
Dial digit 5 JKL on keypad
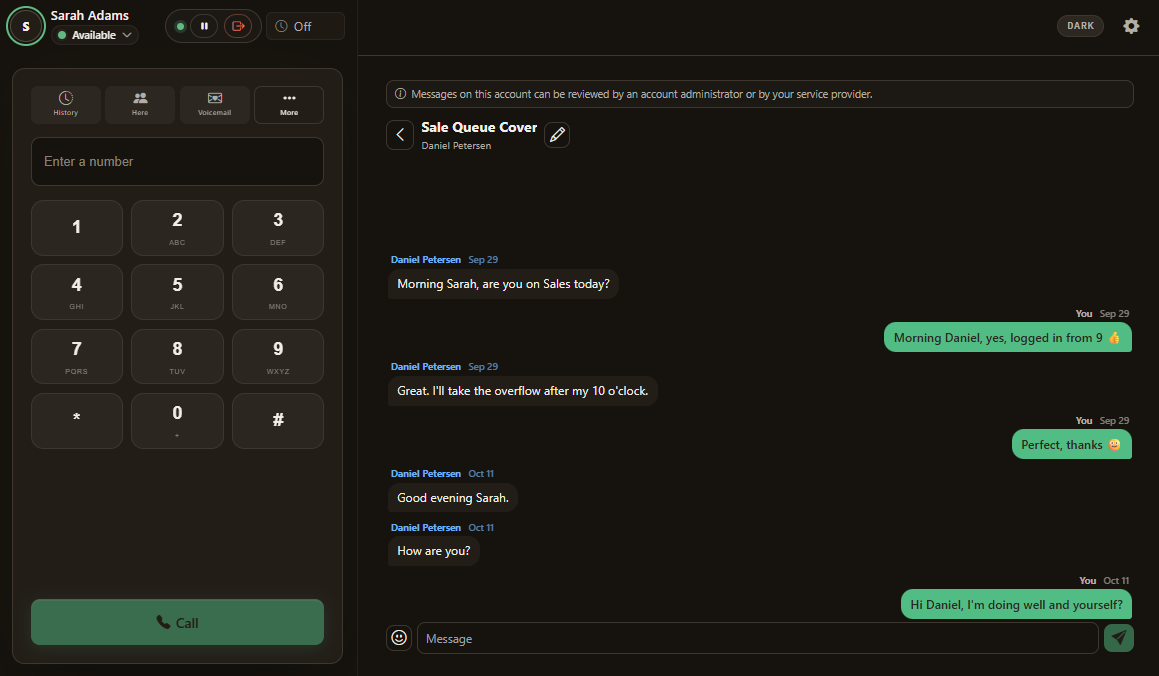click(x=177, y=292)
